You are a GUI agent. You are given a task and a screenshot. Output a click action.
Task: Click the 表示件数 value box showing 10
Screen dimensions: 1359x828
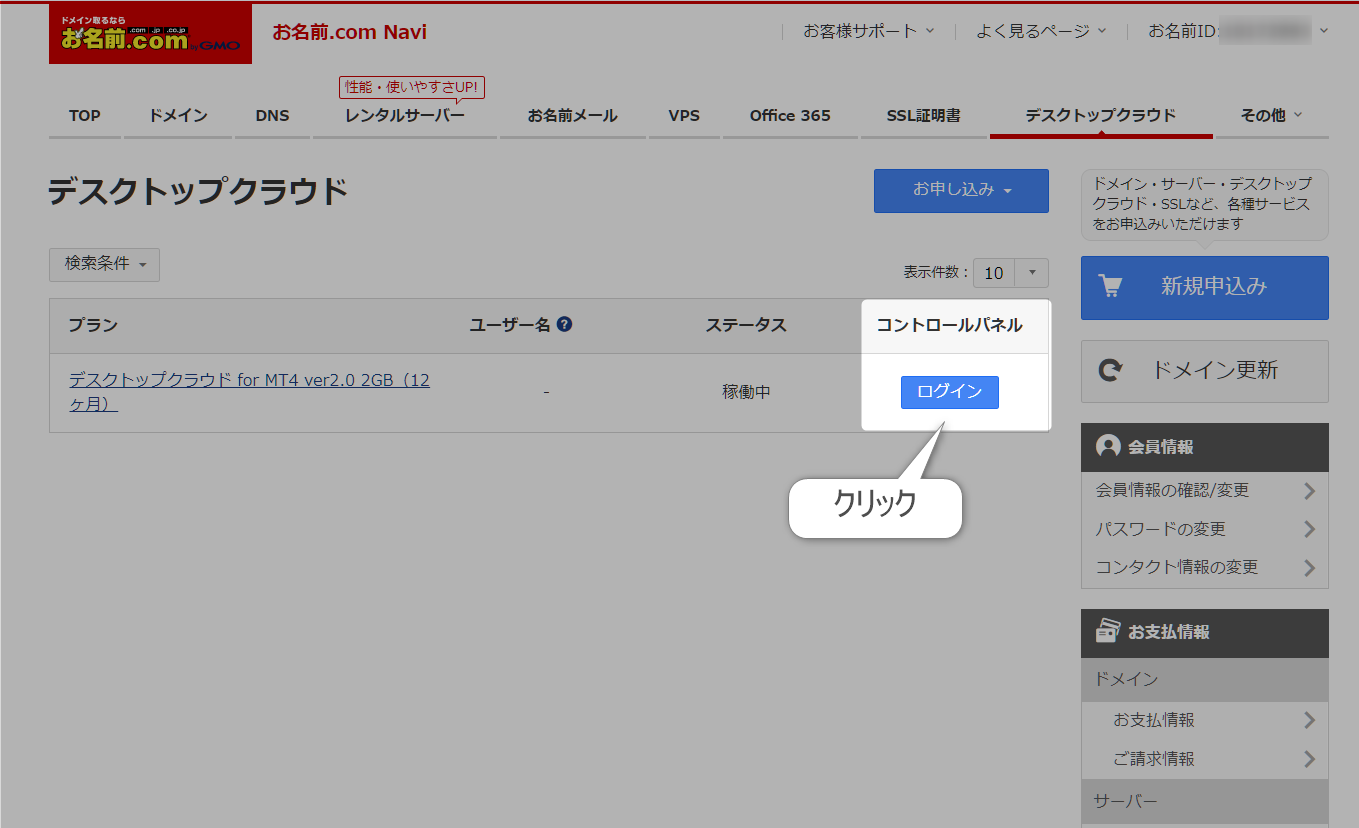(x=994, y=273)
